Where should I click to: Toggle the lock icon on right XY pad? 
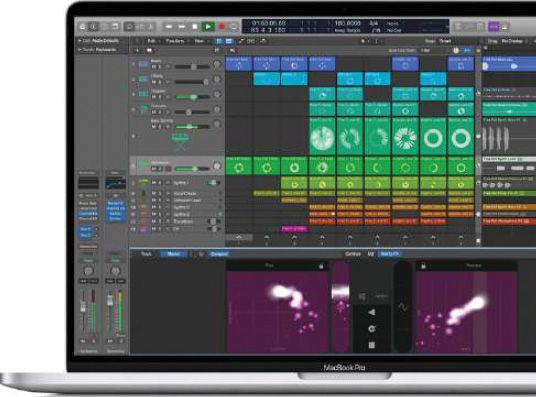tap(423, 266)
